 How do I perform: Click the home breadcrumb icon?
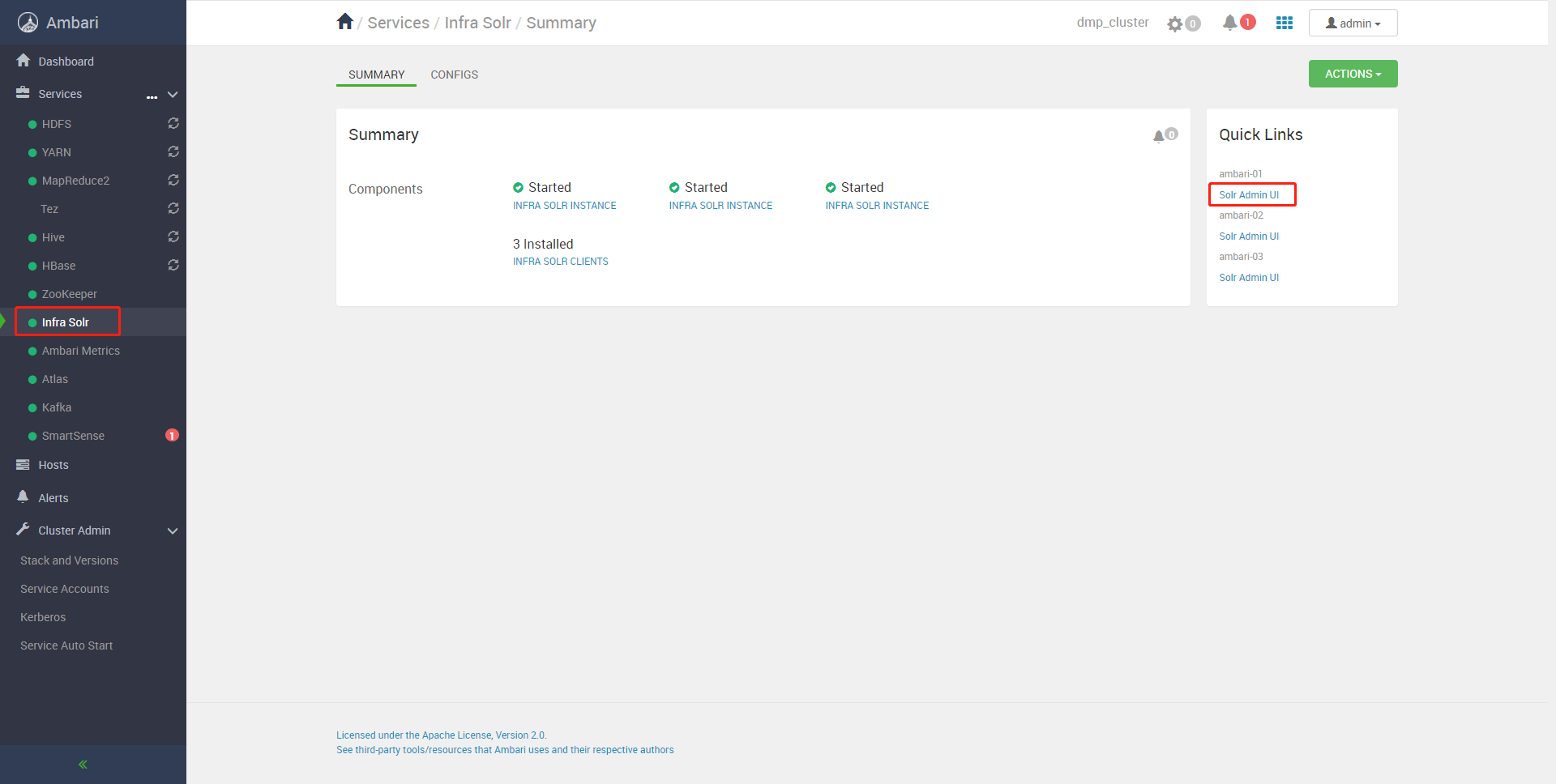point(345,22)
